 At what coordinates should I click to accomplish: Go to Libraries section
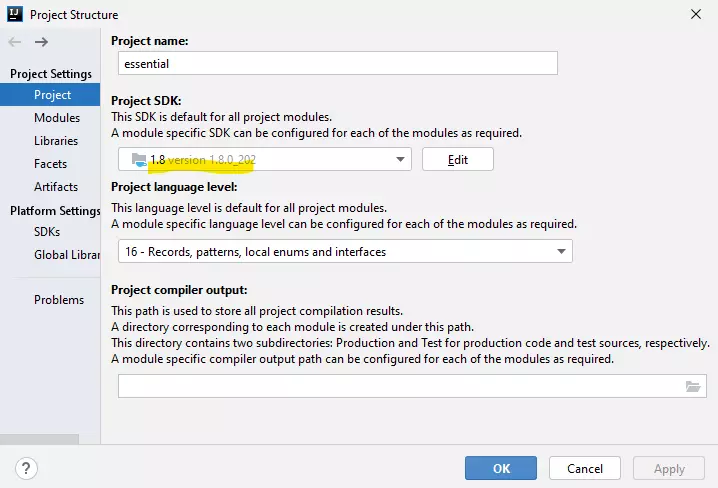[x=56, y=141]
